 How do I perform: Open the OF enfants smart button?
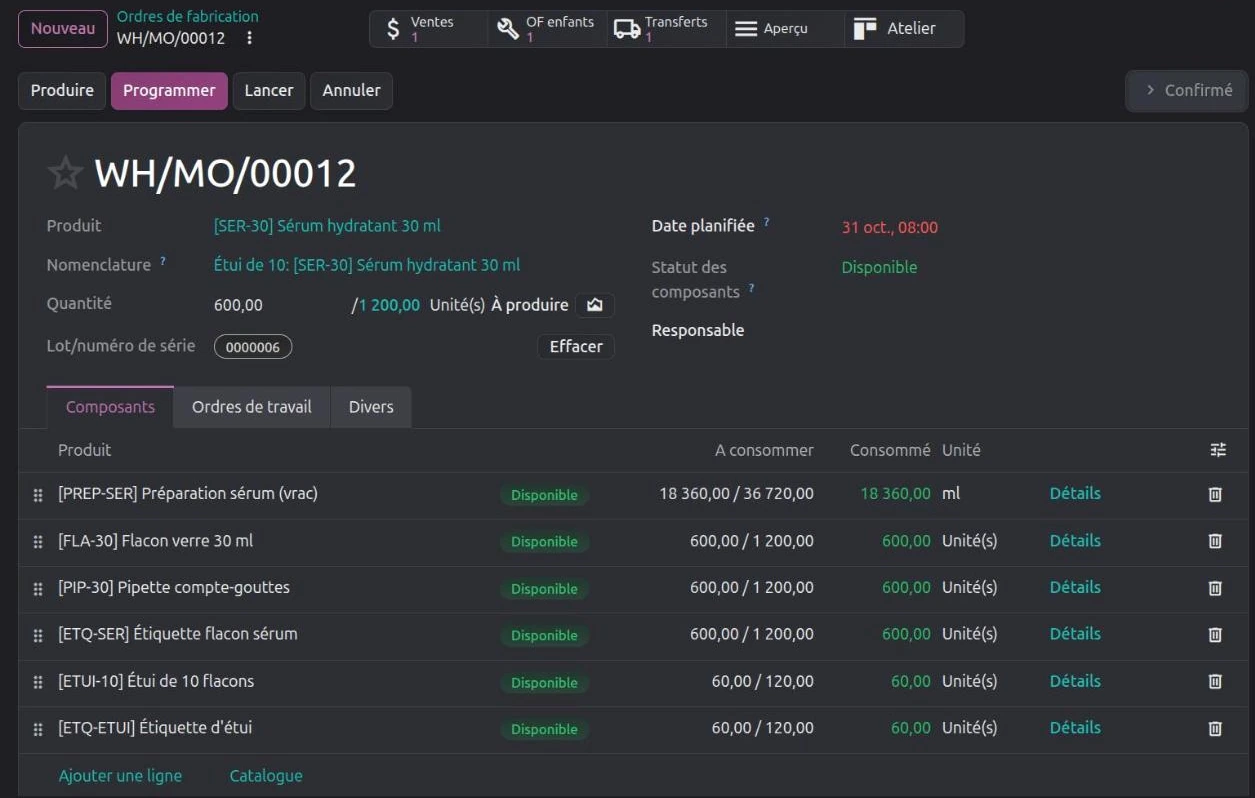[547, 29]
